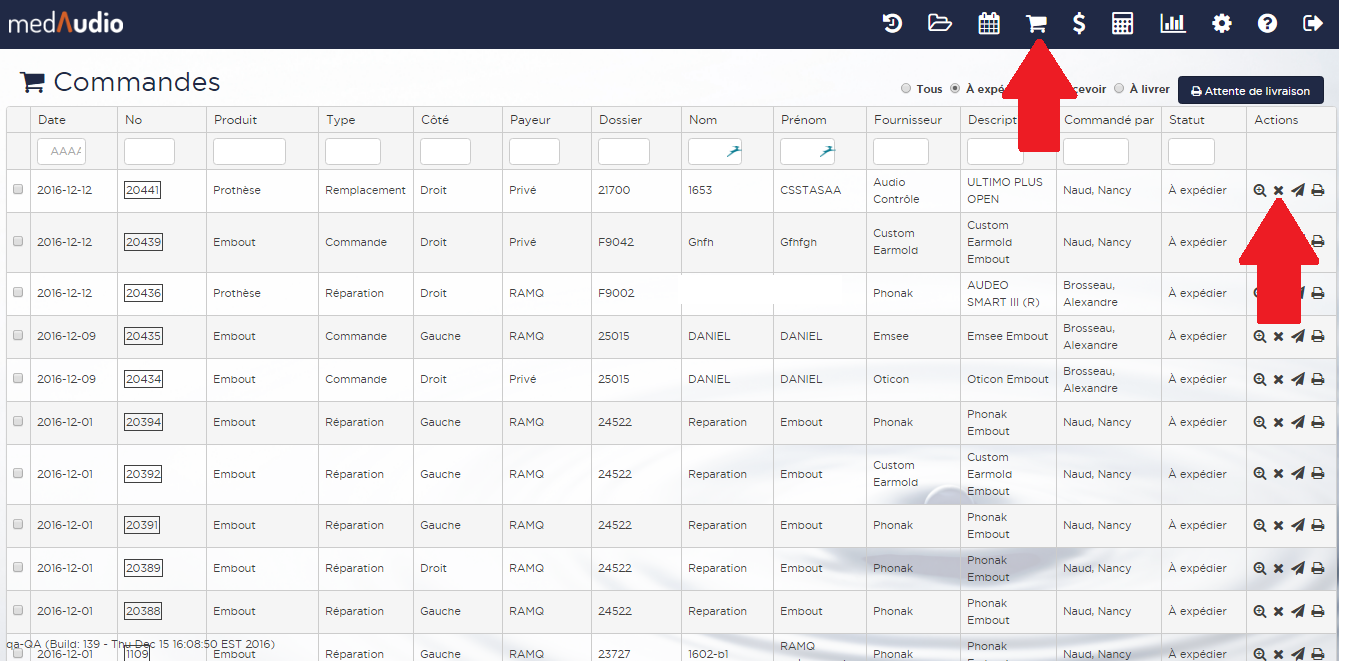View details magnifier for order 20441

tap(1260, 190)
